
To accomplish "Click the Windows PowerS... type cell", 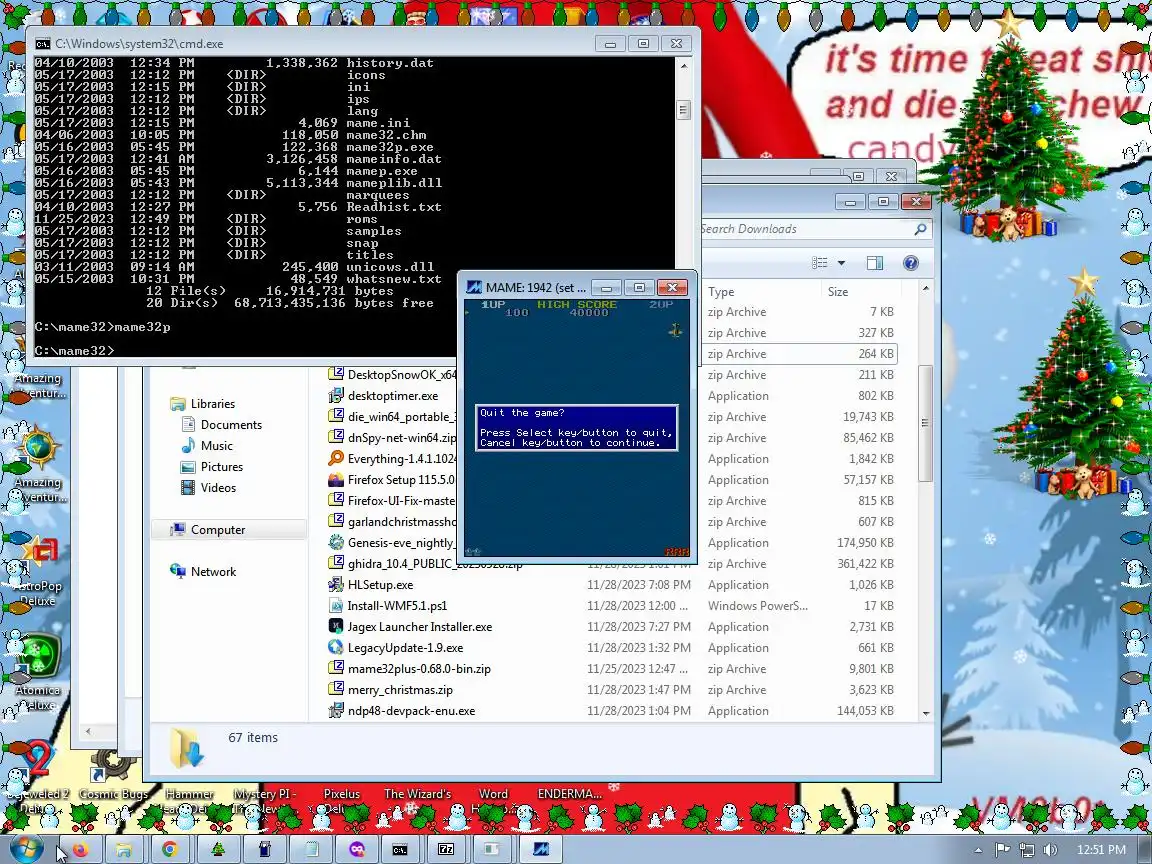I will pos(757,605).
